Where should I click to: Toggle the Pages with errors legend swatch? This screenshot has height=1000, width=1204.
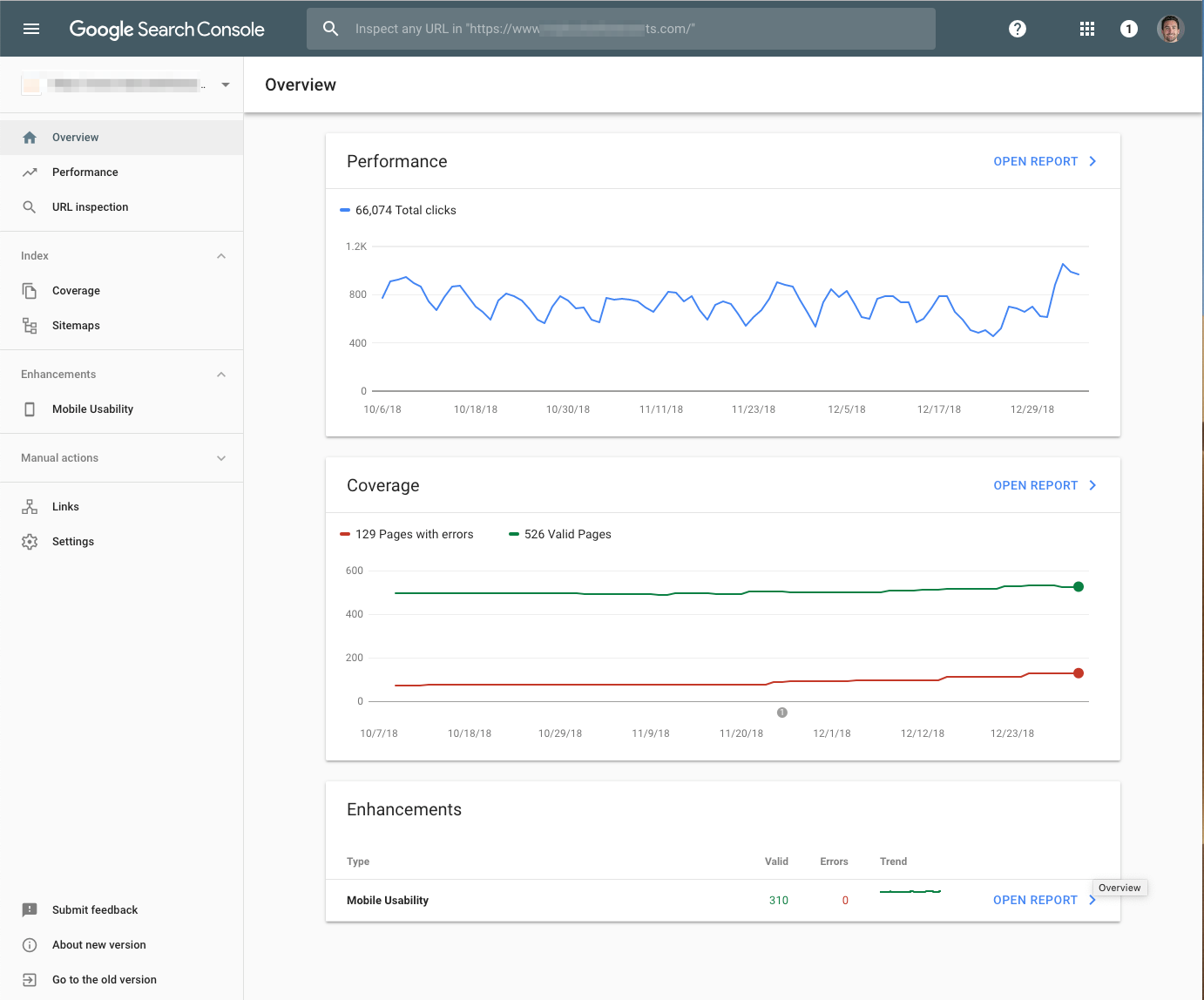(x=345, y=534)
